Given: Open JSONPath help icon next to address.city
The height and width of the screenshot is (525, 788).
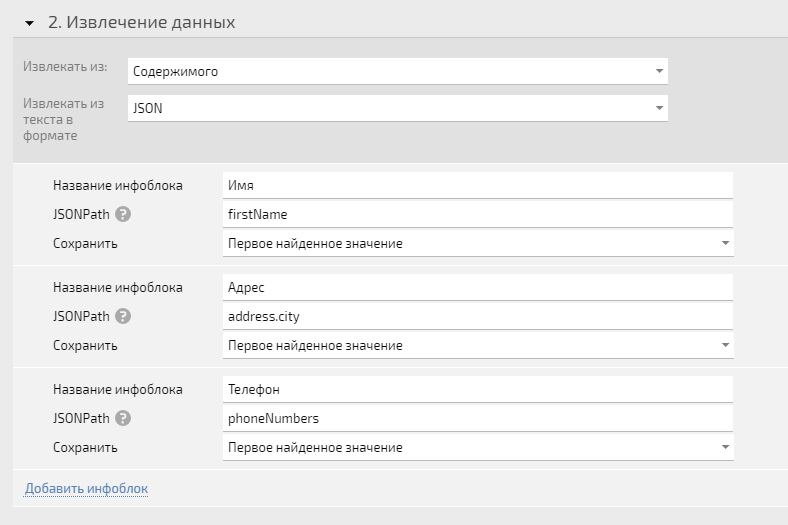Looking at the screenshot, I should [123, 317].
